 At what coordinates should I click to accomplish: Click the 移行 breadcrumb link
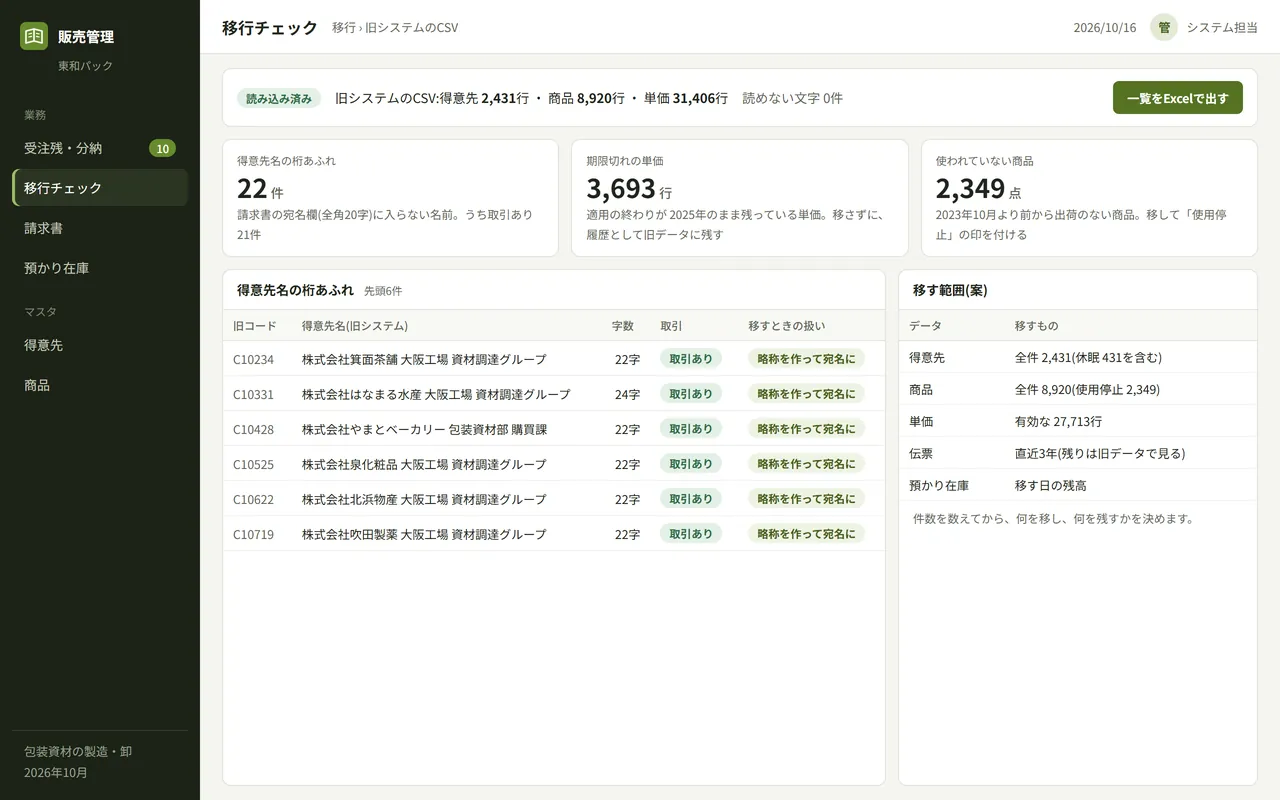(x=344, y=28)
